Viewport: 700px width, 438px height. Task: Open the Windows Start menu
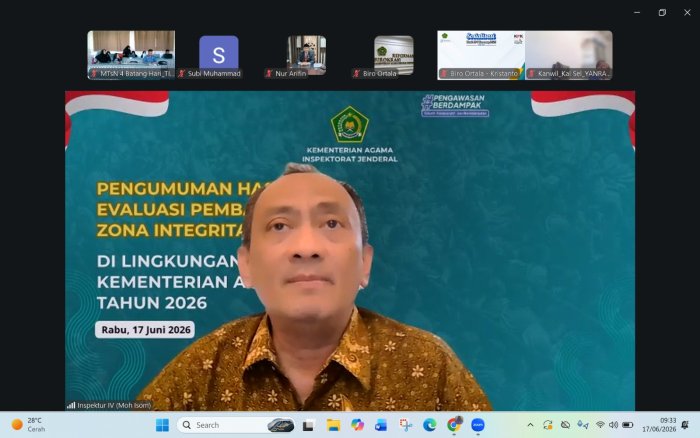(x=162, y=425)
